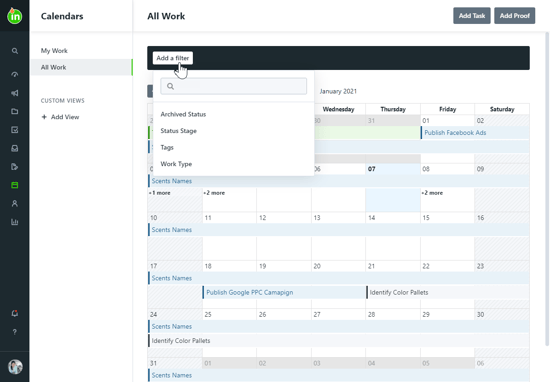The height and width of the screenshot is (382, 550).
Task: Select day 19 in calendar
Action: click(x=262, y=266)
